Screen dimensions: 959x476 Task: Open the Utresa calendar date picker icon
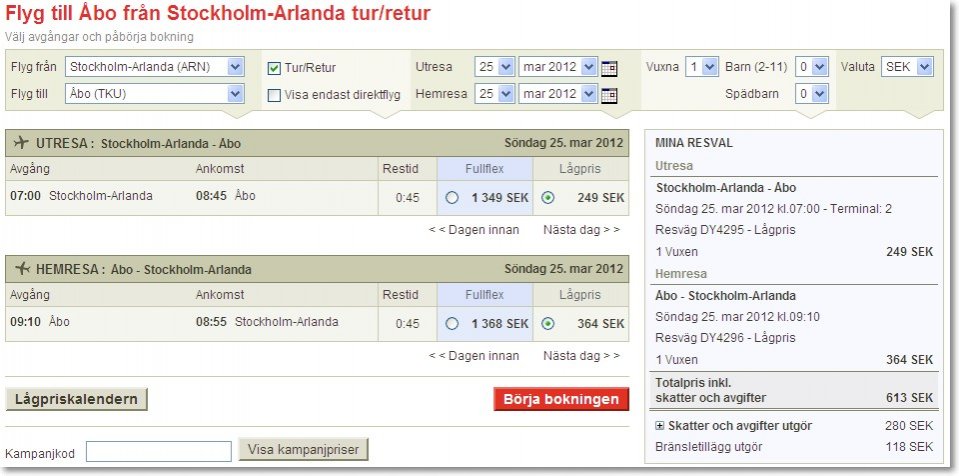coord(610,68)
